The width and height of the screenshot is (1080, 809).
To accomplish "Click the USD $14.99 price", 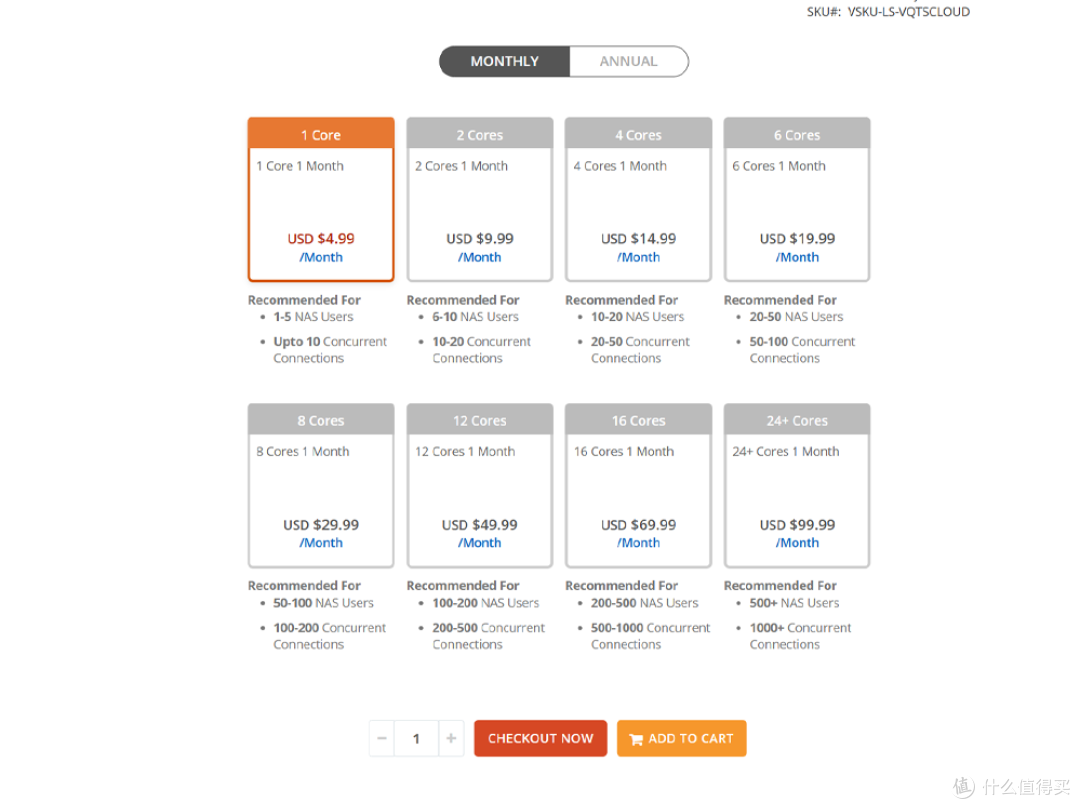I will pyautogui.click(x=638, y=239).
